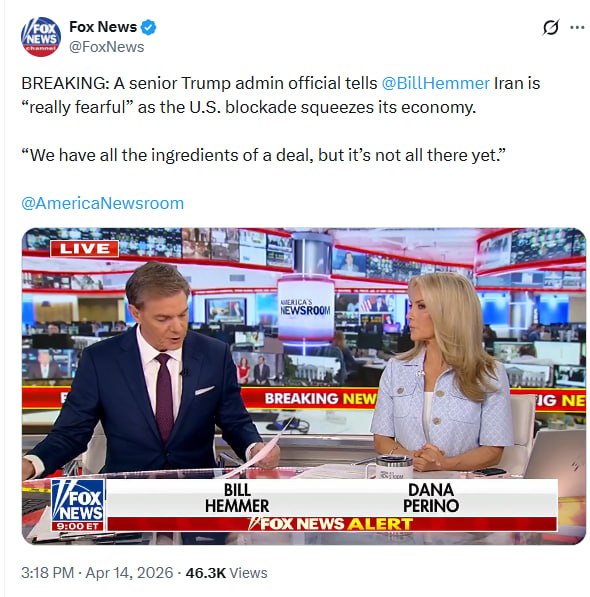Click the blue verified badge
The image size is (590, 597).
[x=148, y=27]
